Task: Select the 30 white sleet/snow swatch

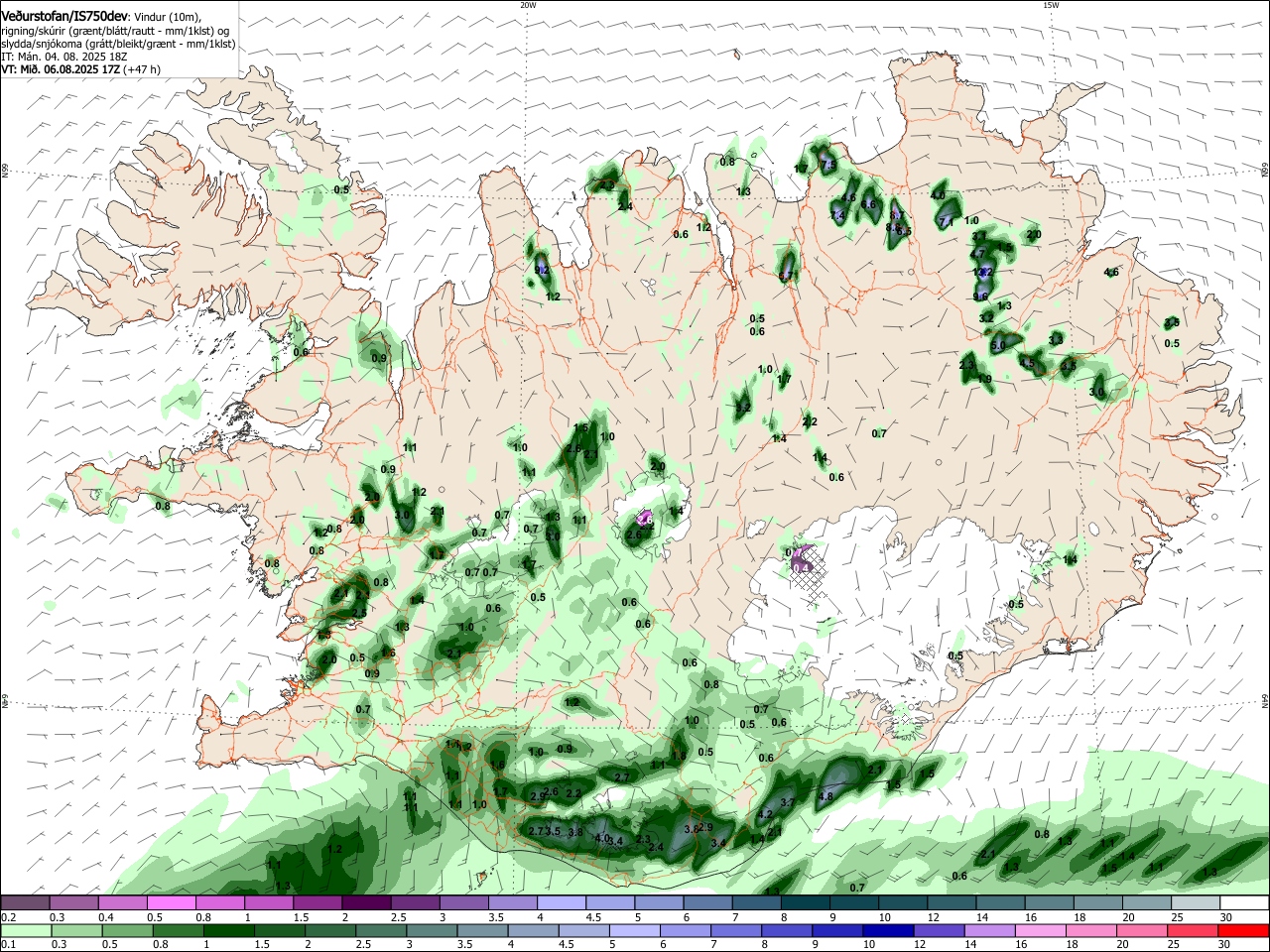Action: [1244, 903]
